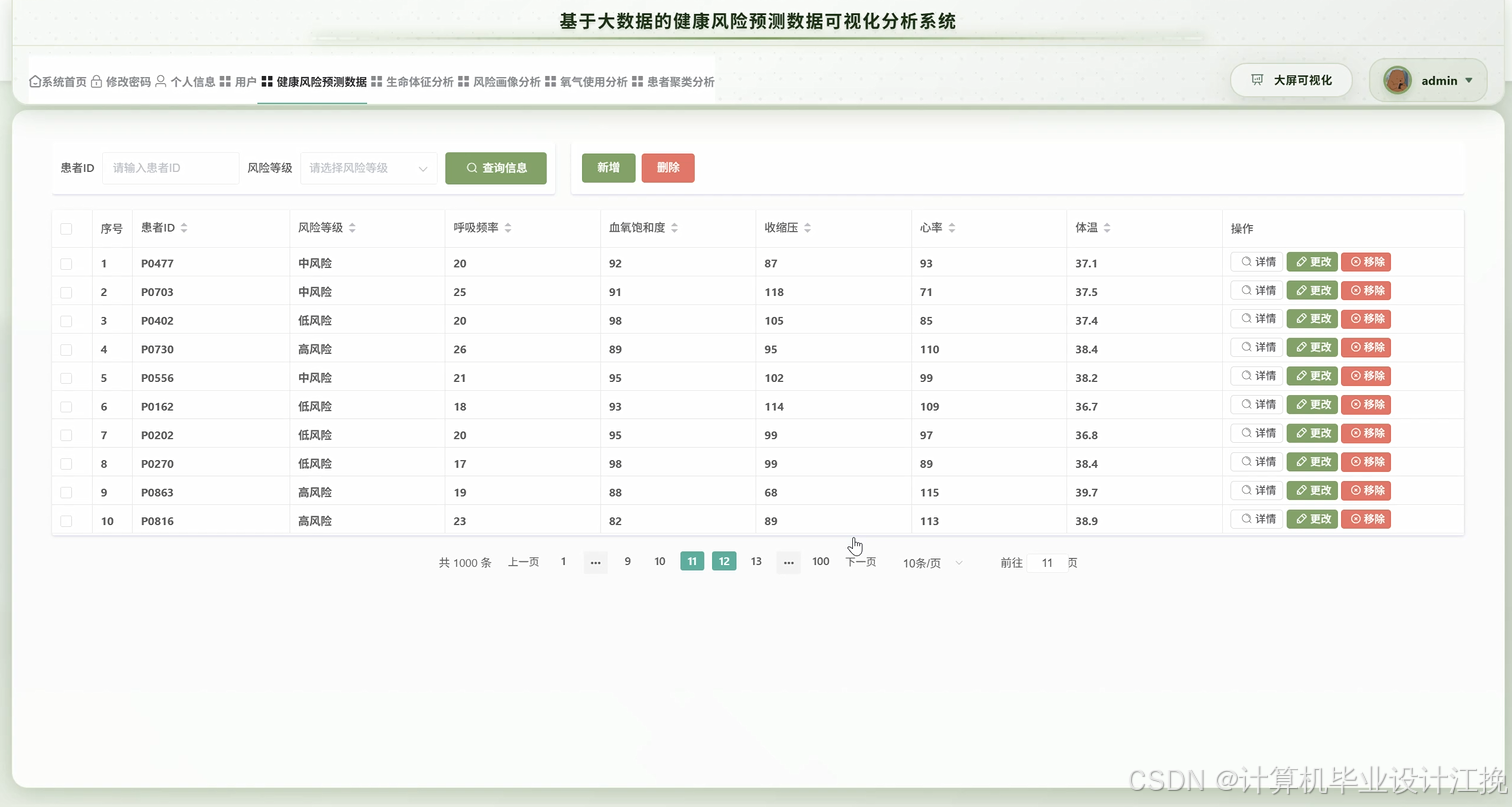Check the row for patient P0703
1512x807 pixels.
(x=66, y=293)
